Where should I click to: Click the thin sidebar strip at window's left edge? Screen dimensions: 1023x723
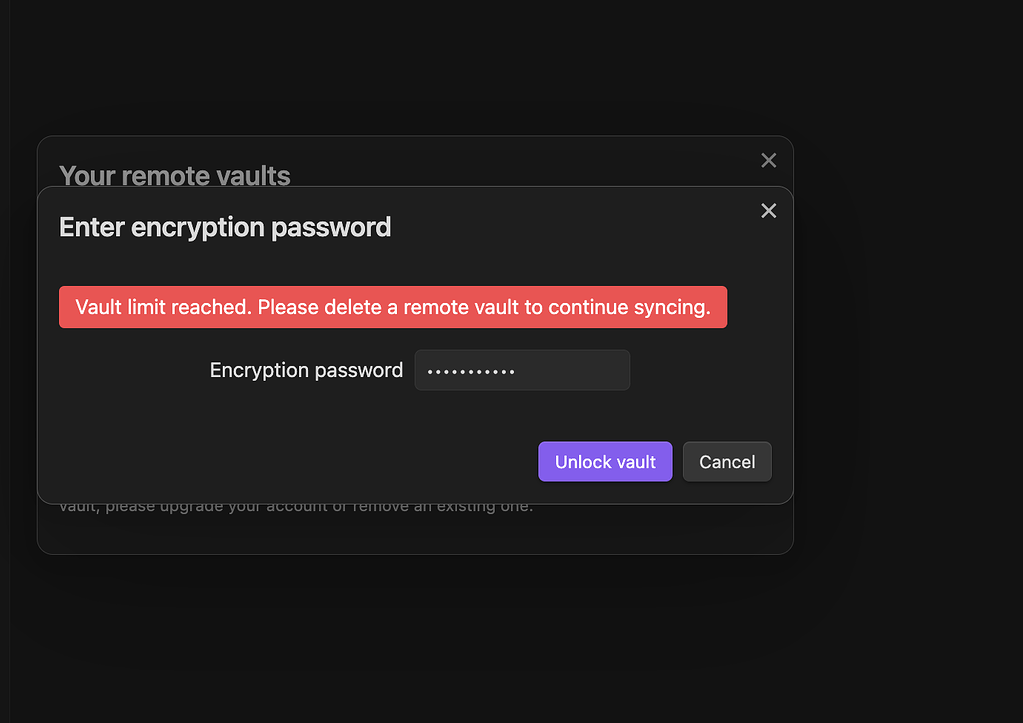click(x=5, y=362)
